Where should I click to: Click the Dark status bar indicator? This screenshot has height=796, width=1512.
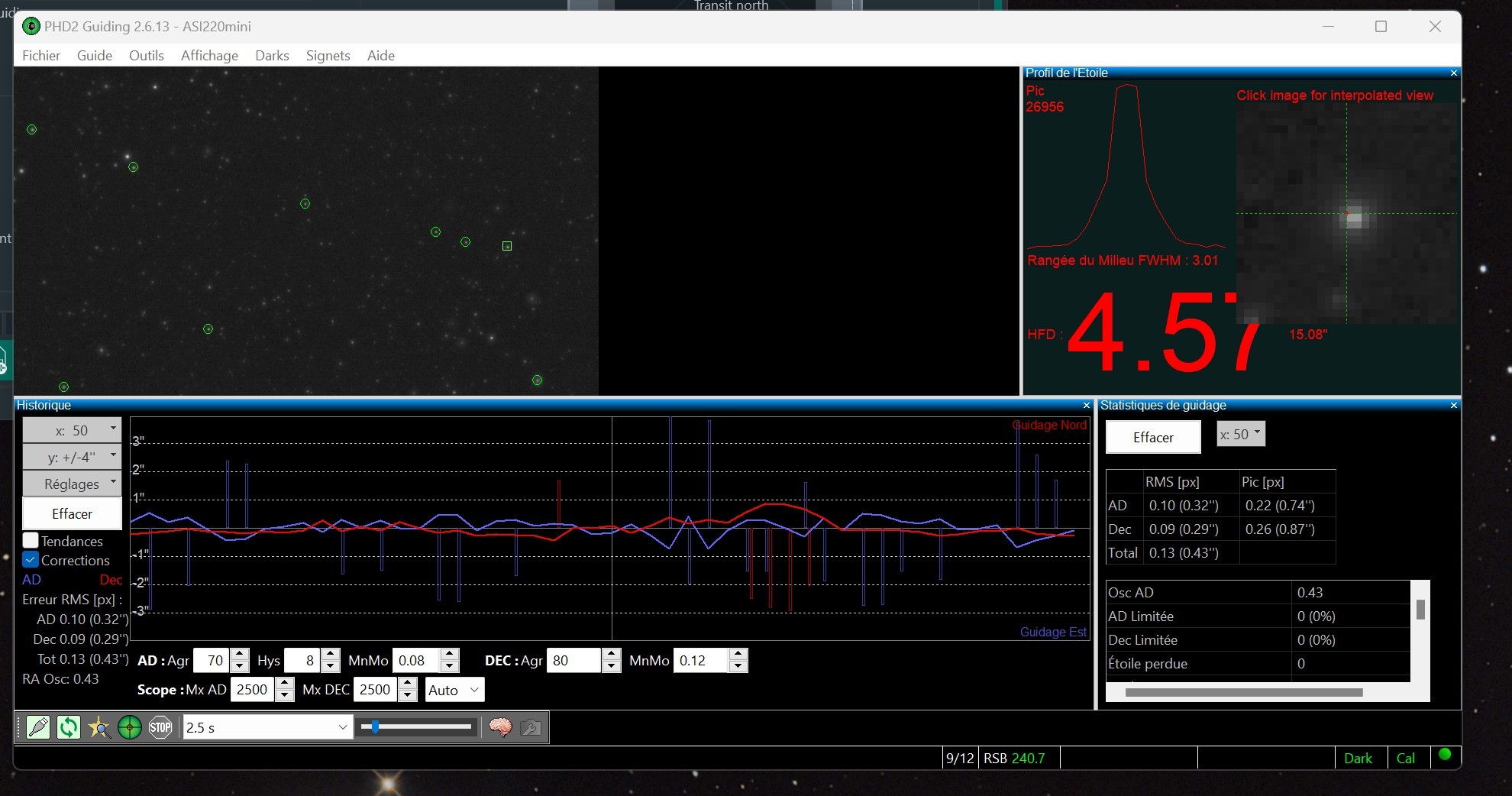pos(1358,758)
